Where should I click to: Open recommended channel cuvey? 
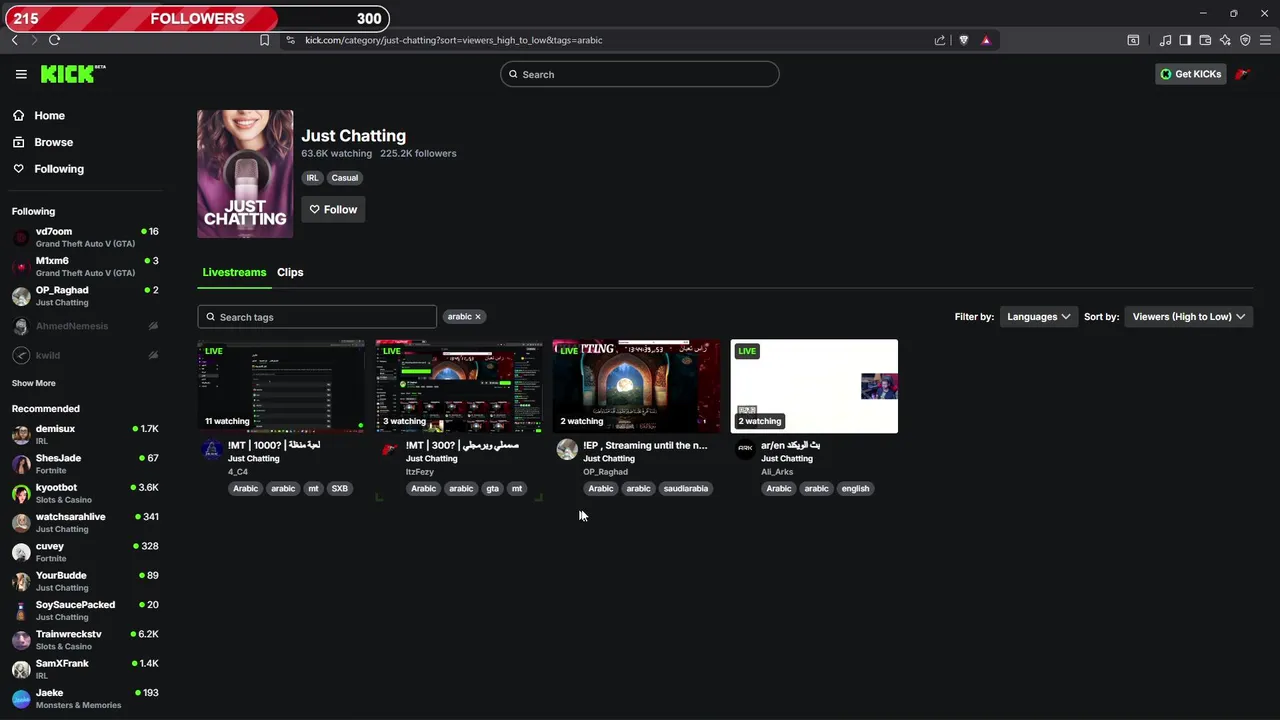[x=85, y=552]
